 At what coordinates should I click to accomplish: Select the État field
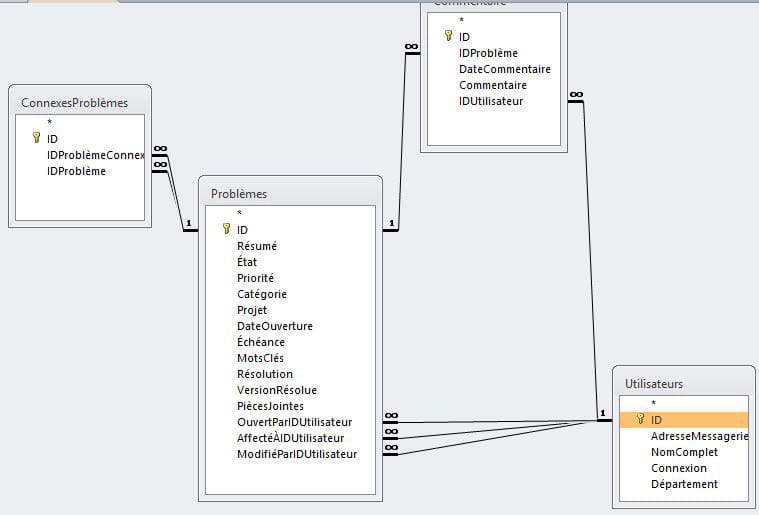290,262
